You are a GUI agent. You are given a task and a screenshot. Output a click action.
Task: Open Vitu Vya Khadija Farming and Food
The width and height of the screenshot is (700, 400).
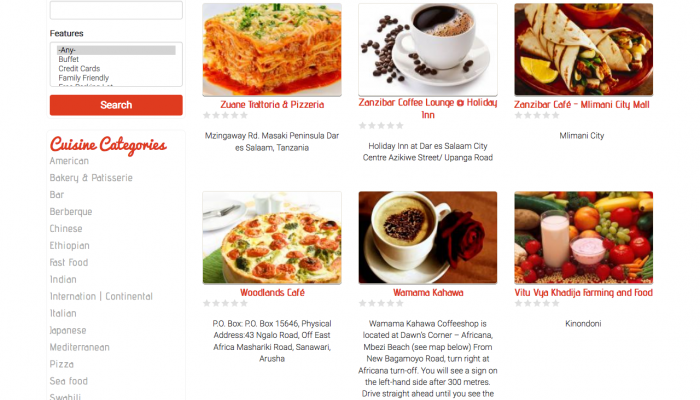583,292
